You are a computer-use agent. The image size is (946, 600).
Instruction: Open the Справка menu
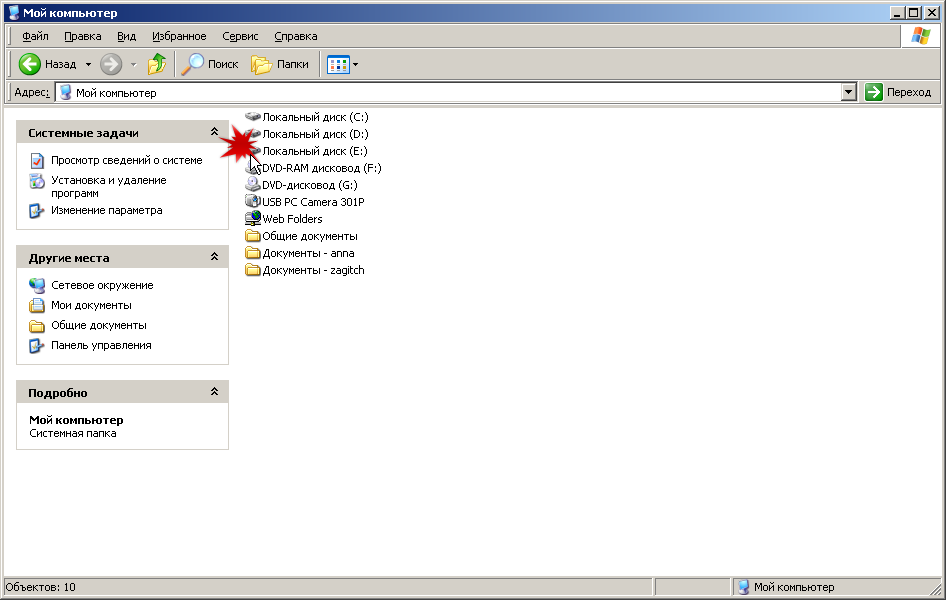click(296, 36)
